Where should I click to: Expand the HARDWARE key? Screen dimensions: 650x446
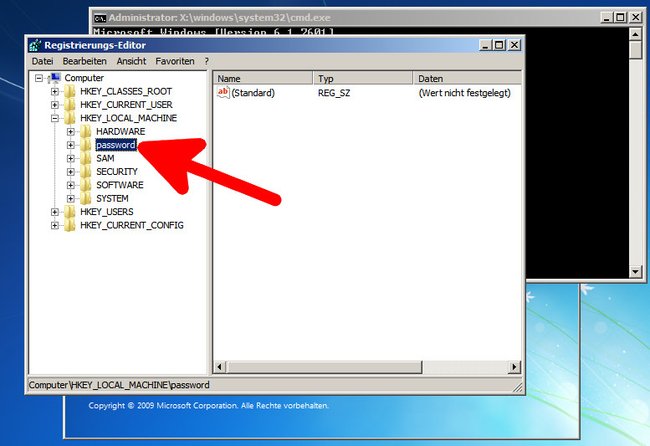coord(70,132)
